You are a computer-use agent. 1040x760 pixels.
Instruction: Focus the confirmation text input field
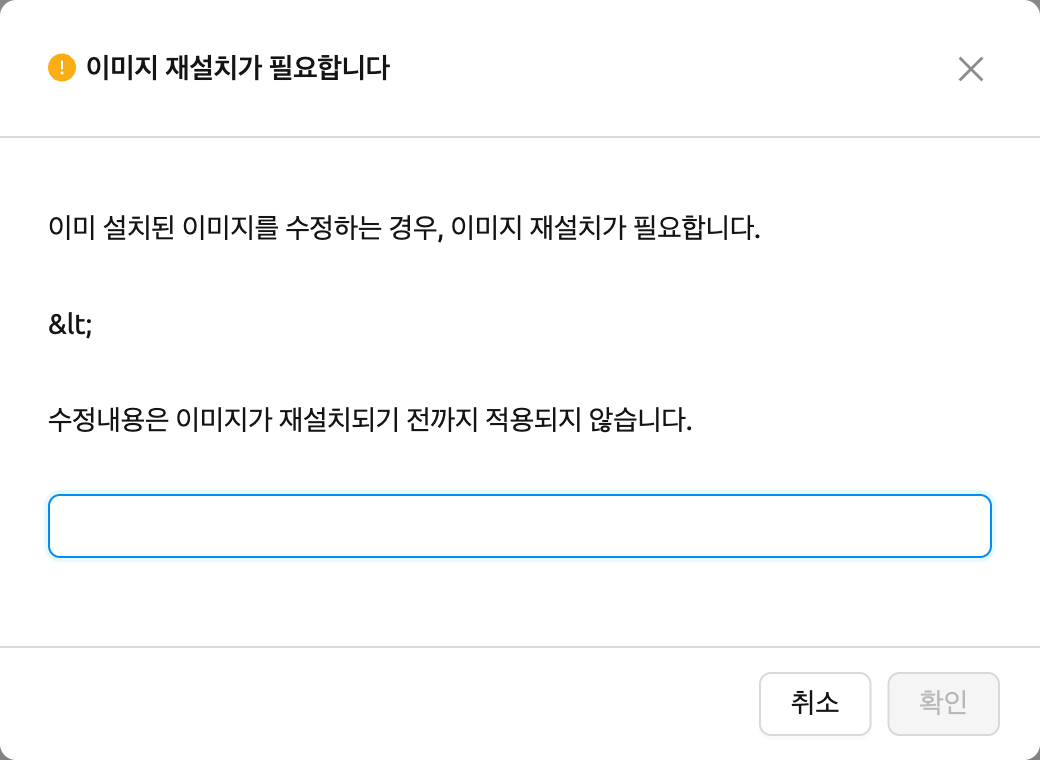point(520,526)
